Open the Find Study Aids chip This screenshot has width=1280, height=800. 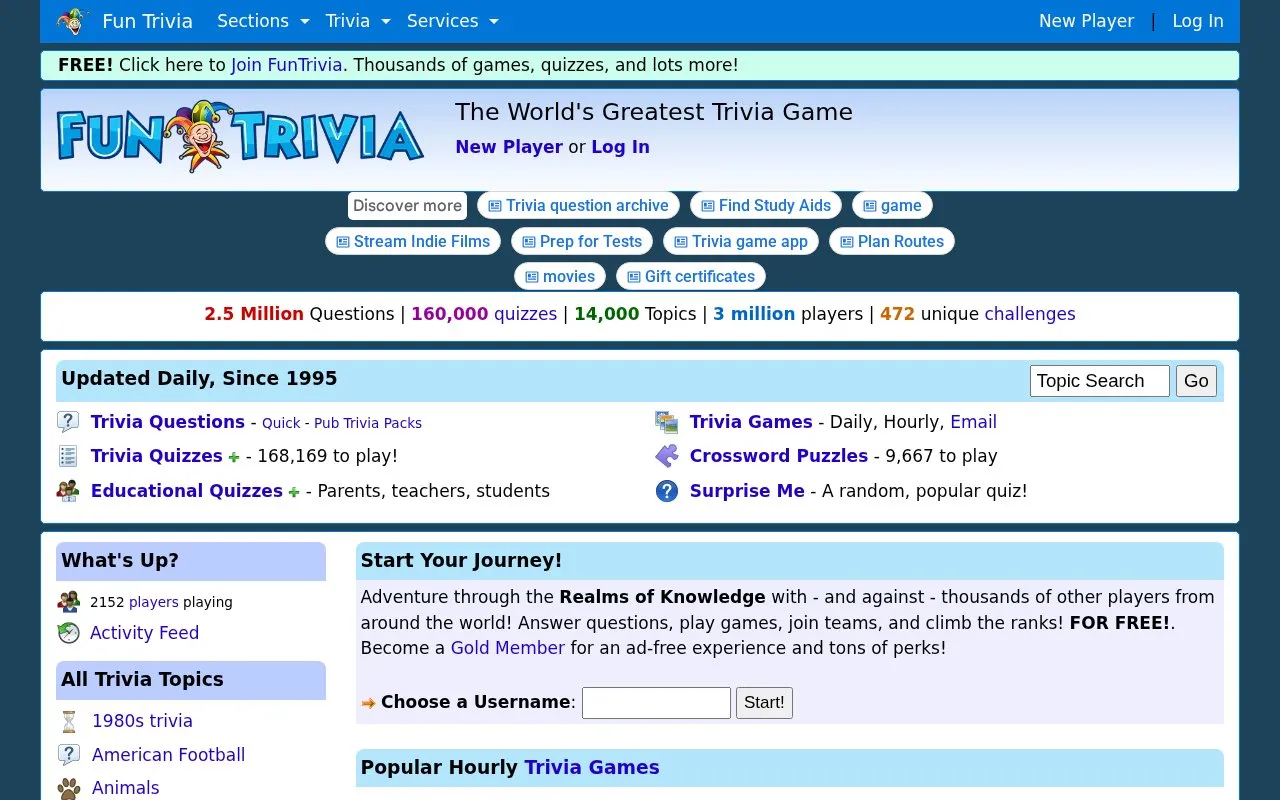tap(766, 206)
